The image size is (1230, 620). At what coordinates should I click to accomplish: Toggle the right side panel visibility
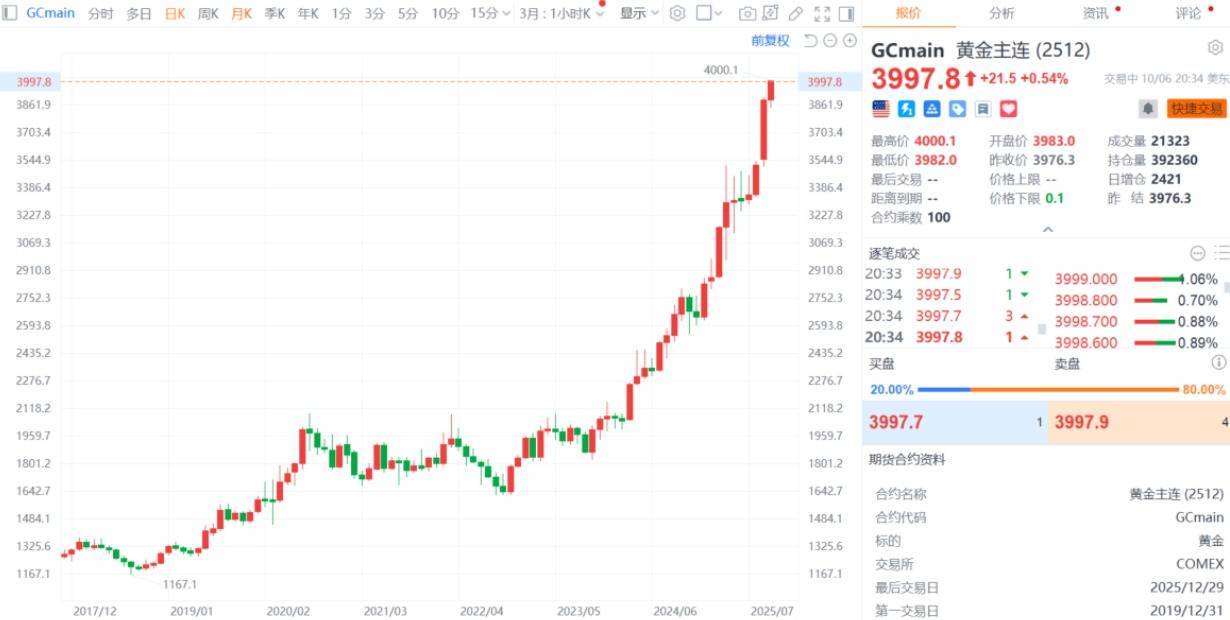point(847,14)
